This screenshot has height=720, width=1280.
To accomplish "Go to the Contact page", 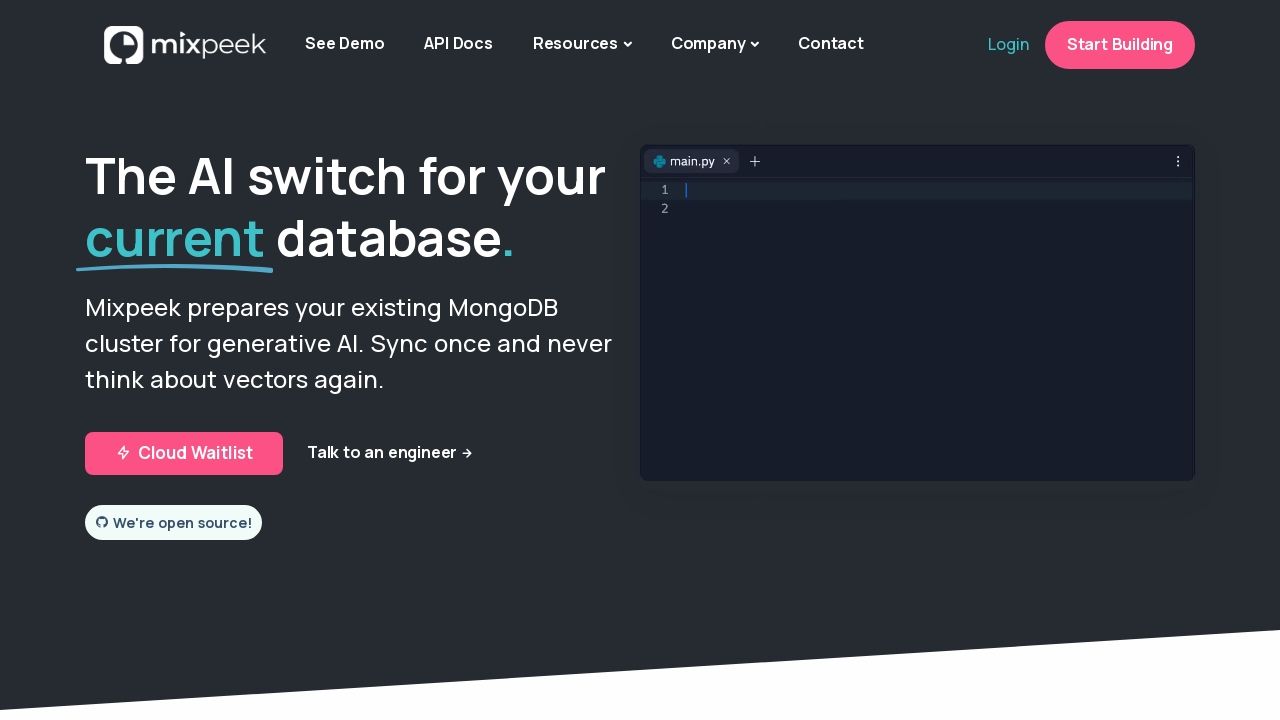I will pyautogui.click(x=831, y=43).
